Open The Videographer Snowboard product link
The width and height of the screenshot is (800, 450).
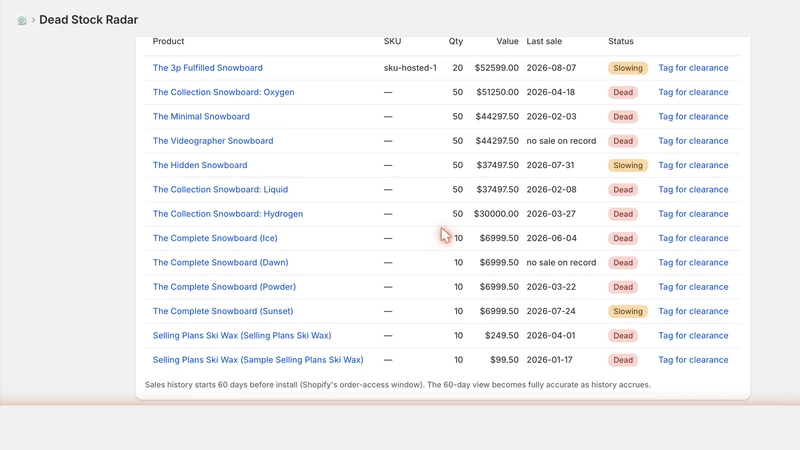click(213, 141)
